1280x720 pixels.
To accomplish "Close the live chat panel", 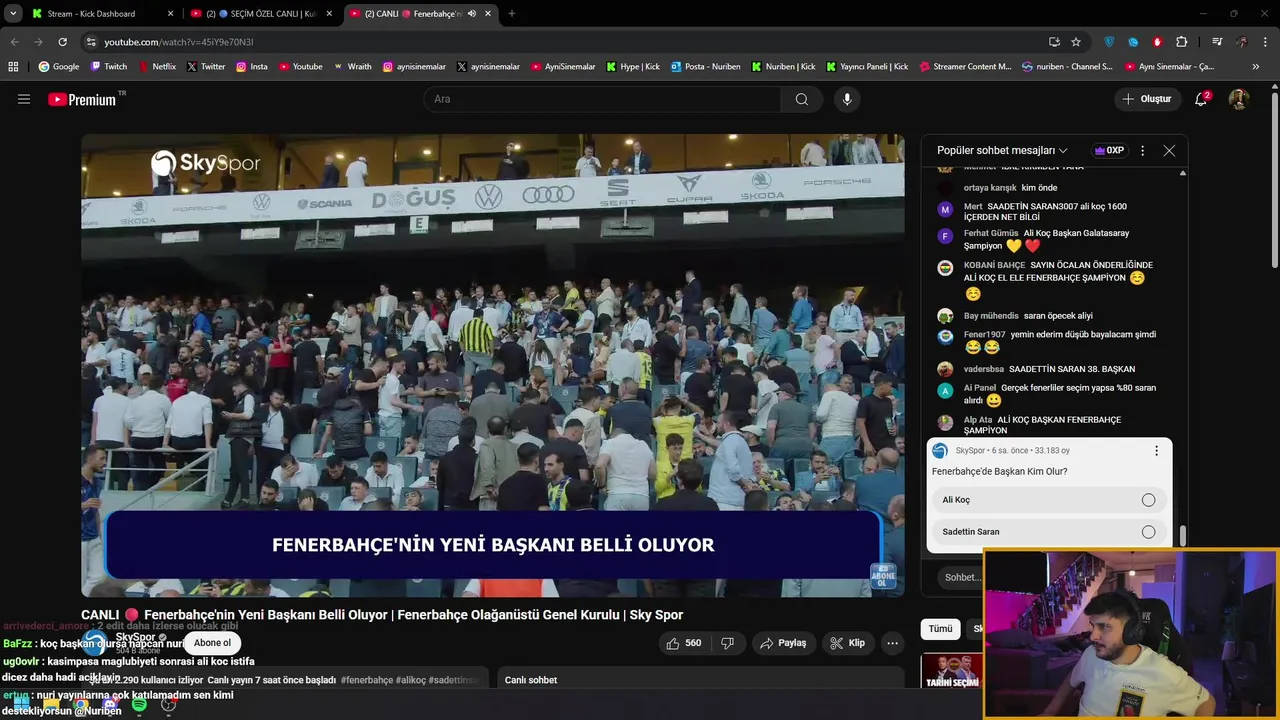I will pyautogui.click(x=1169, y=150).
